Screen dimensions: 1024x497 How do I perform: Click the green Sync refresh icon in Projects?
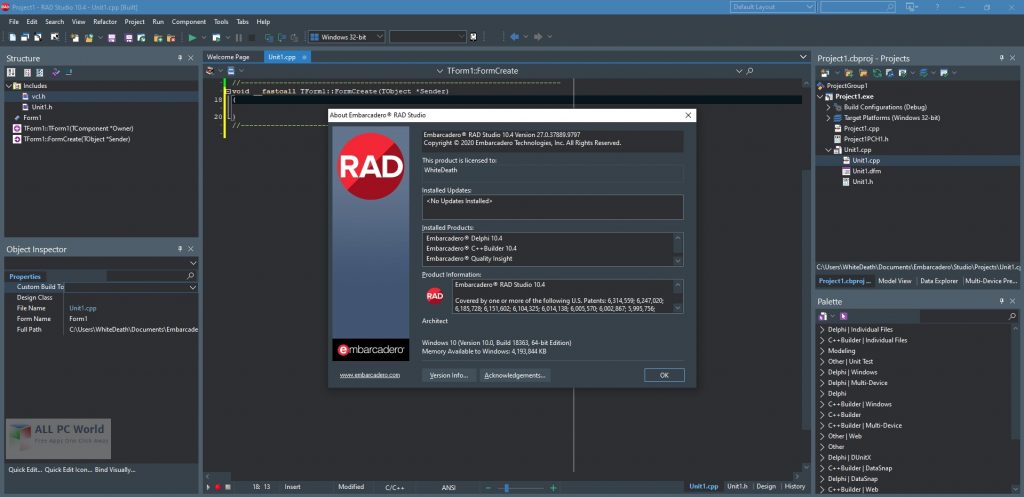point(877,72)
